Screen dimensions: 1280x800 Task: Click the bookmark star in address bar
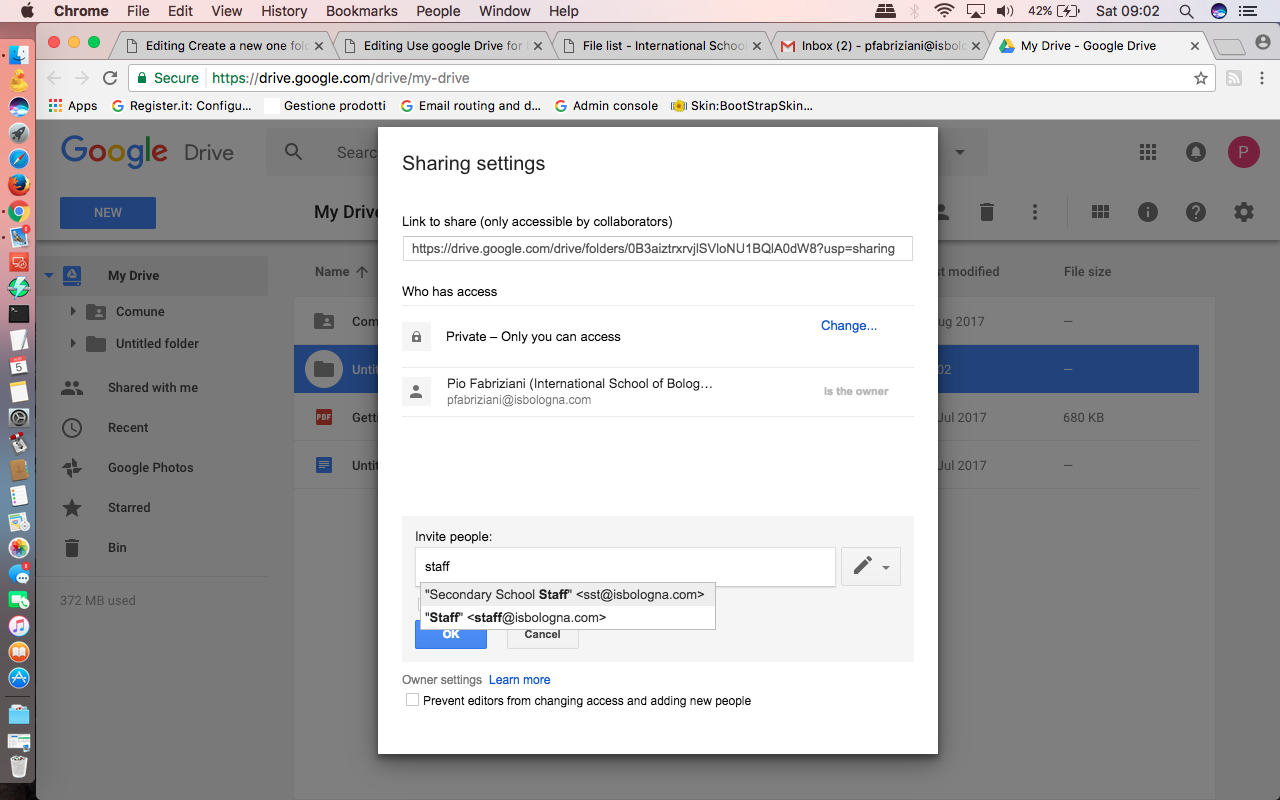point(1201,78)
